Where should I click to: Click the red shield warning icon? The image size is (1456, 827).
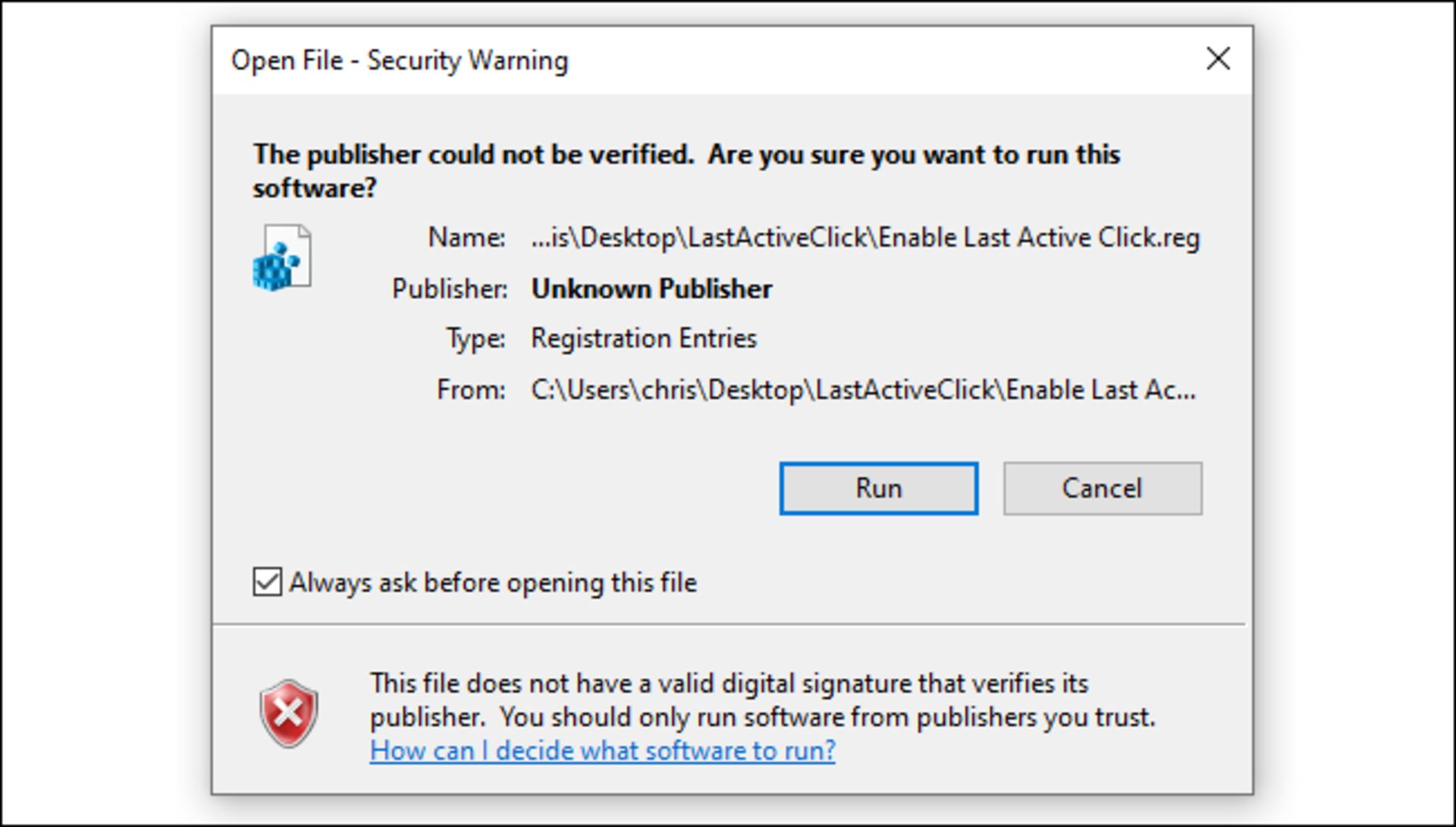pyautogui.click(x=289, y=713)
